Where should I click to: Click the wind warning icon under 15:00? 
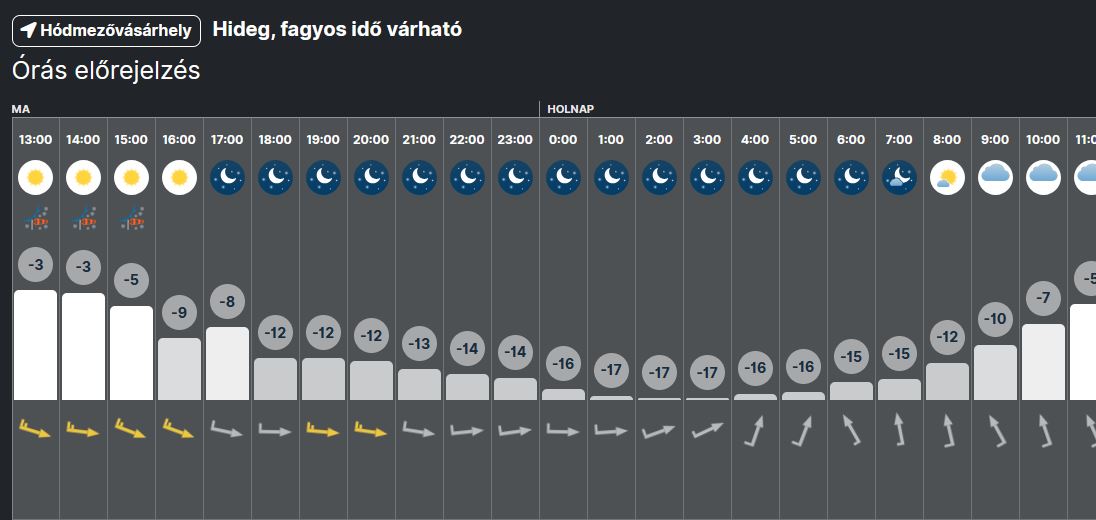tap(131, 219)
